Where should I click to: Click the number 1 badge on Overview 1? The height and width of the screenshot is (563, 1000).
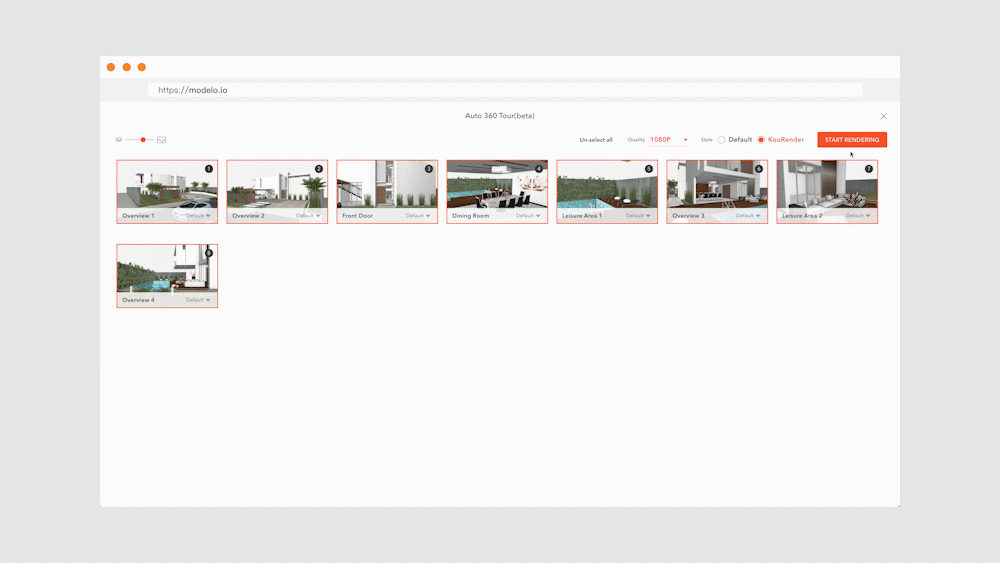click(209, 169)
